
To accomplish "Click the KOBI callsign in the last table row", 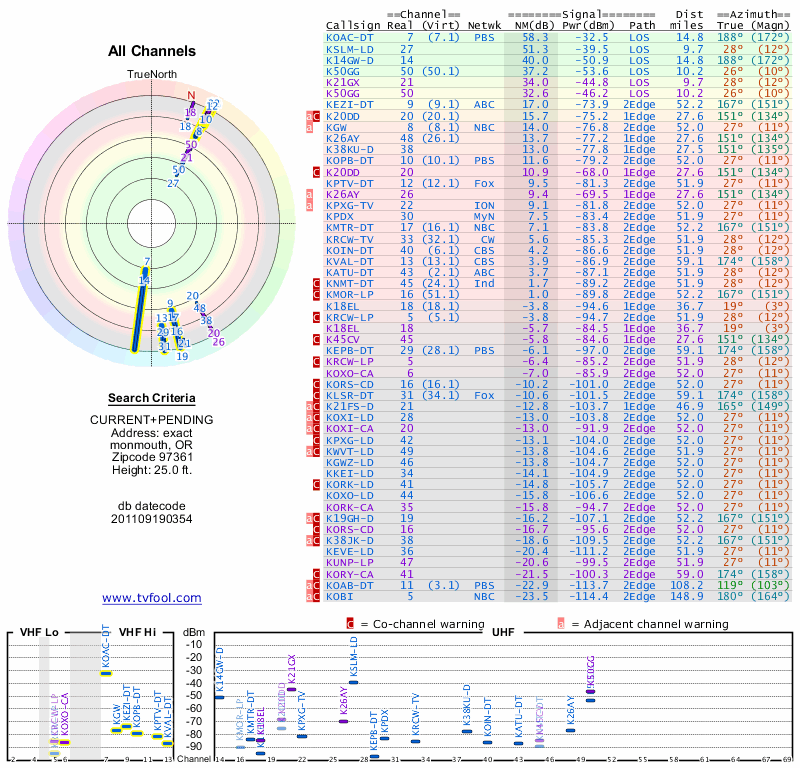I will [342, 597].
